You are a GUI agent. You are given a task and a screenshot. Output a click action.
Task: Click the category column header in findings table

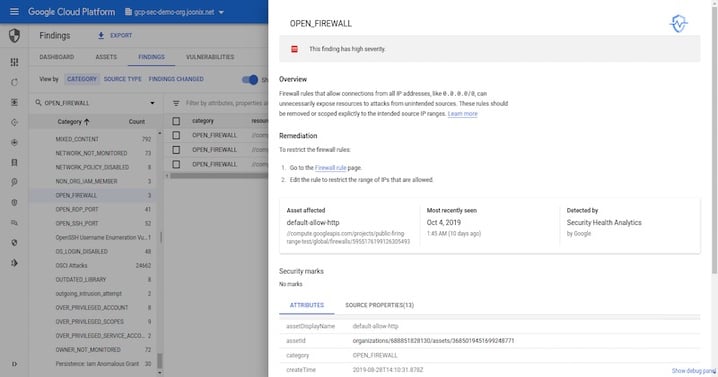tap(203, 121)
